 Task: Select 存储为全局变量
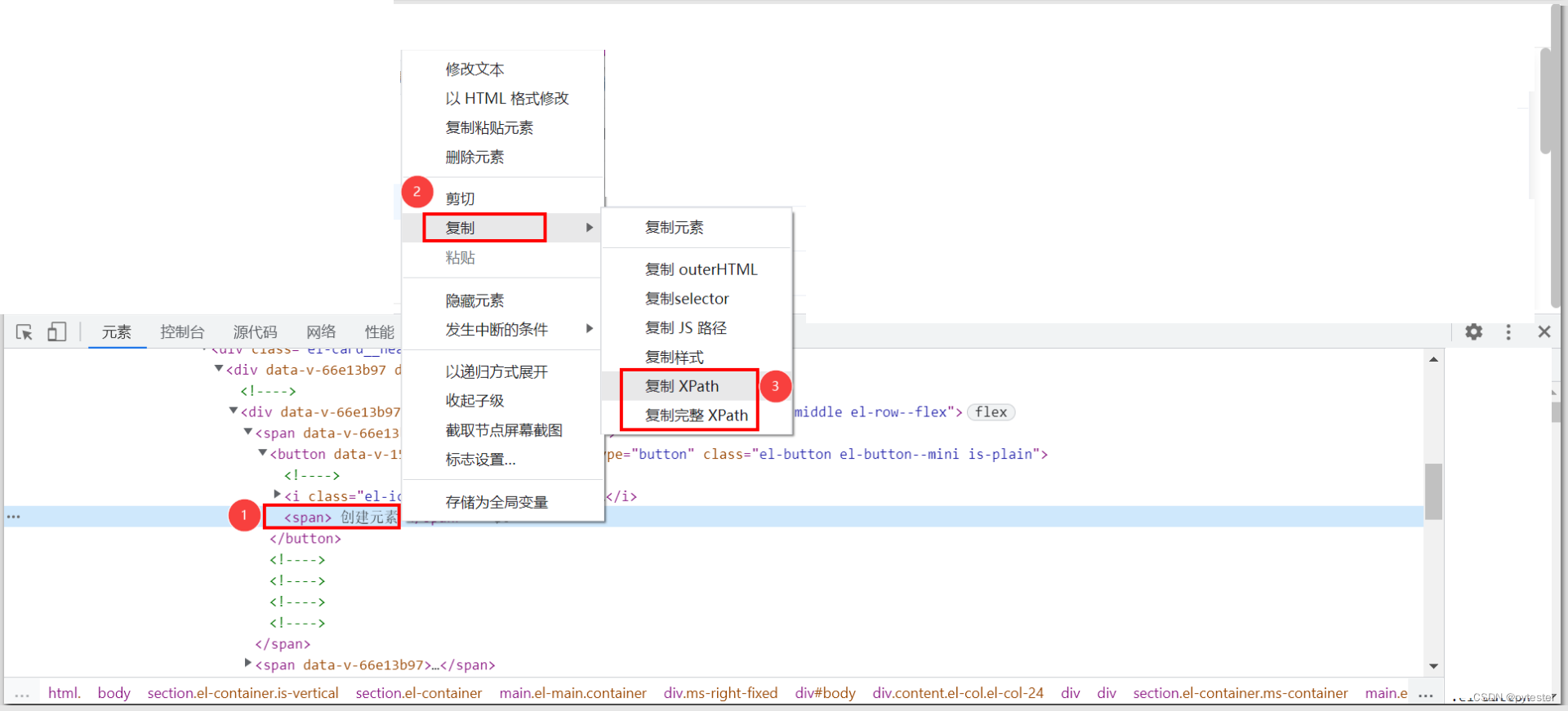(503, 502)
